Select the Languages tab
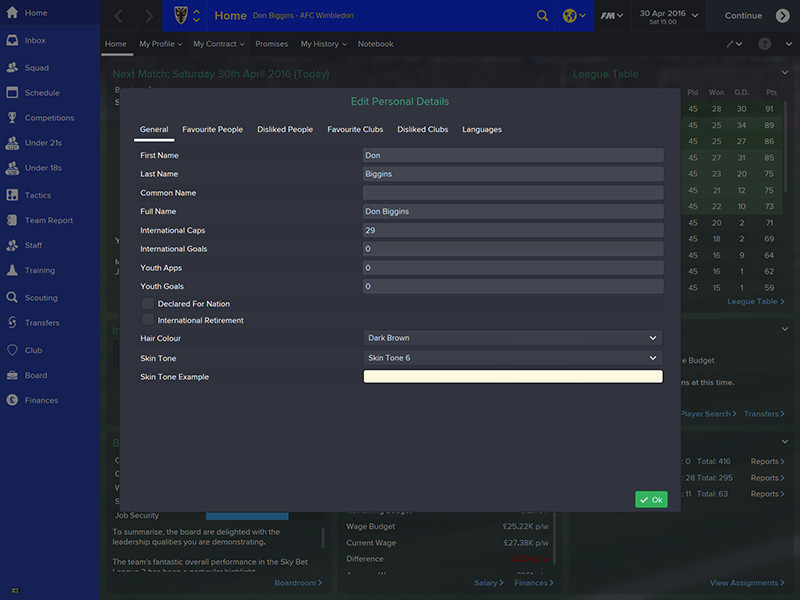 [x=482, y=130]
